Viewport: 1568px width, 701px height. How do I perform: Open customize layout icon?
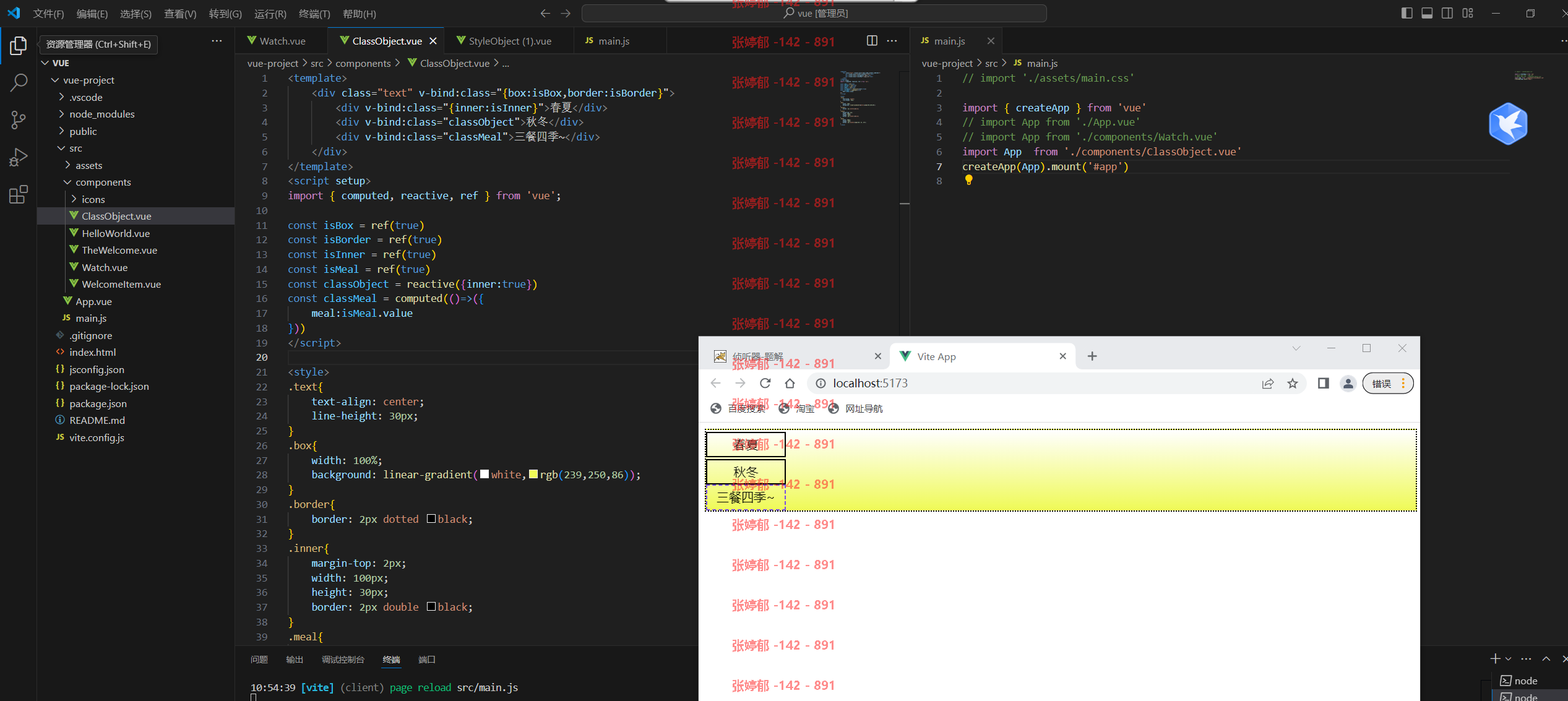coord(1468,13)
